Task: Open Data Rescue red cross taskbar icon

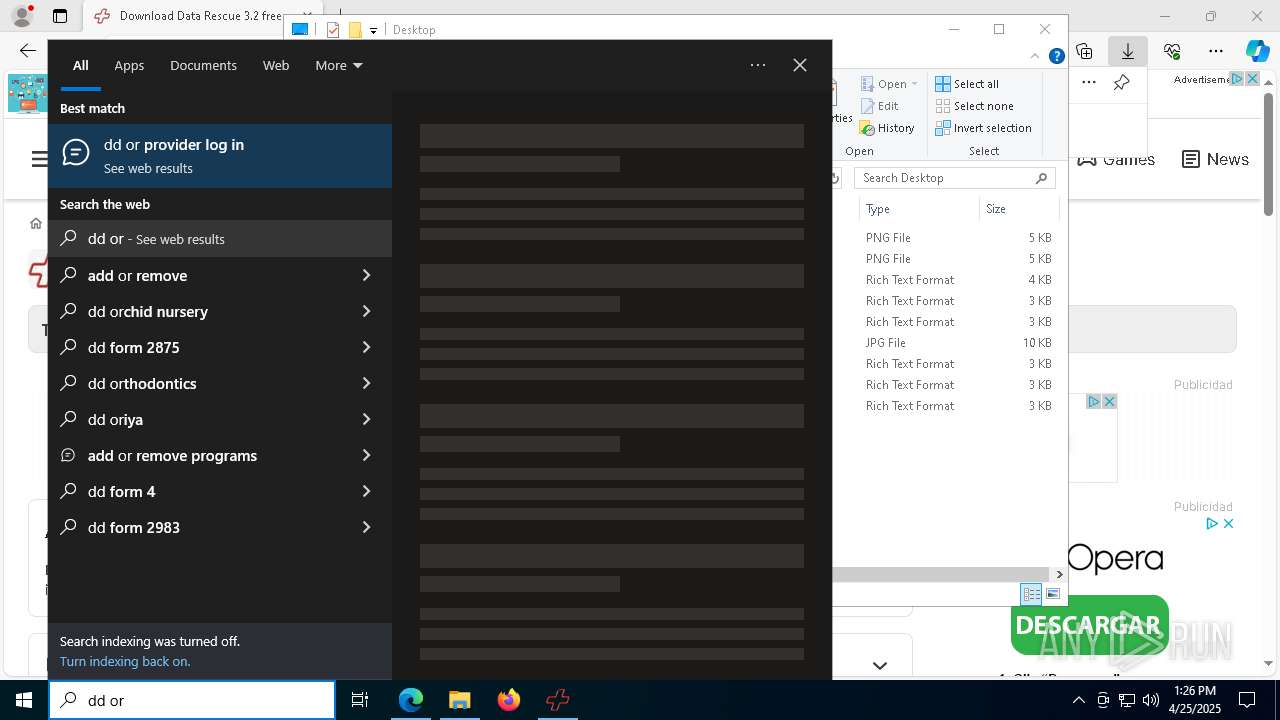Action: point(557,700)
